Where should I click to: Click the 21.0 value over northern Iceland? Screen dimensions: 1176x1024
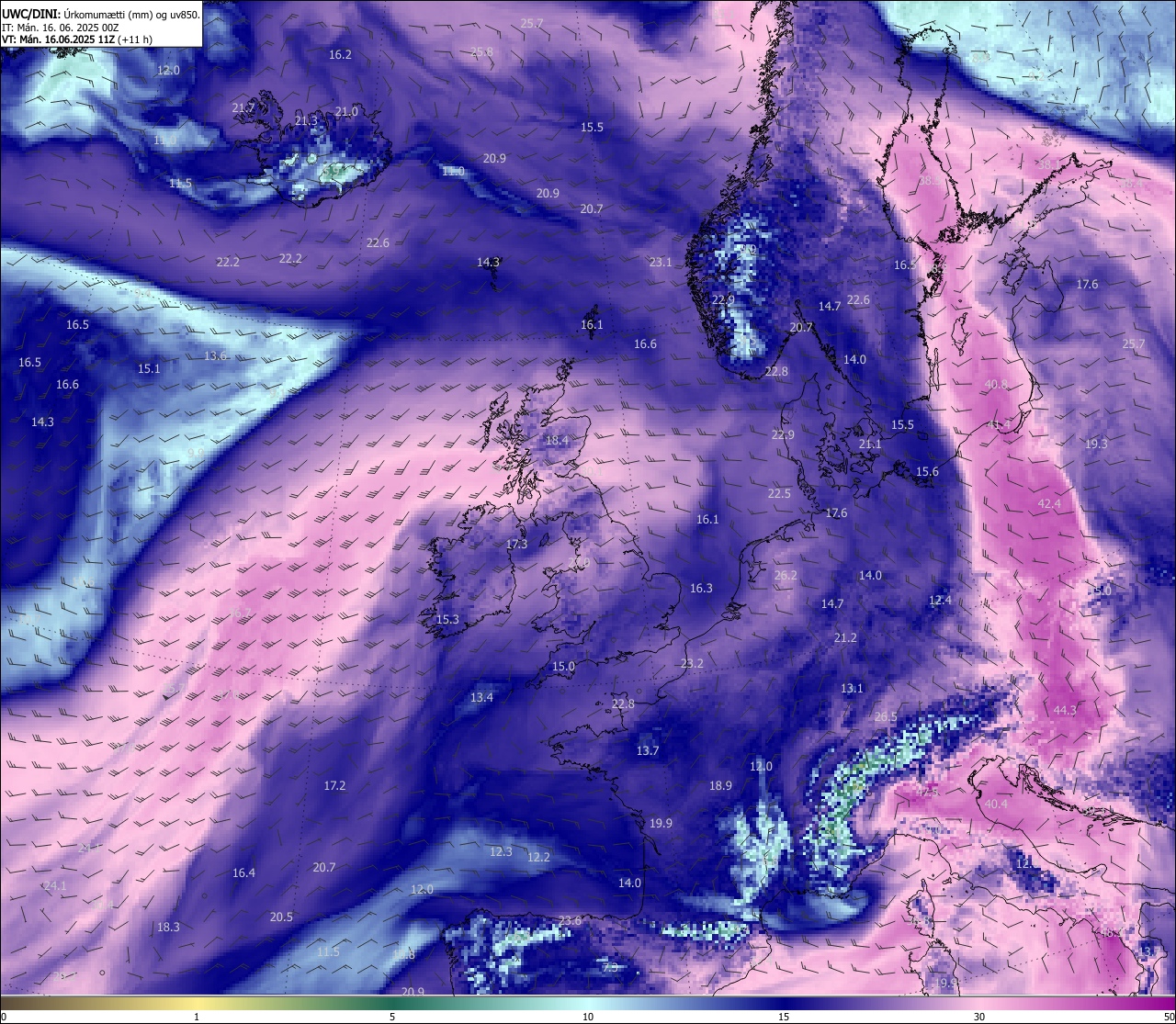[x=346, y=112]
